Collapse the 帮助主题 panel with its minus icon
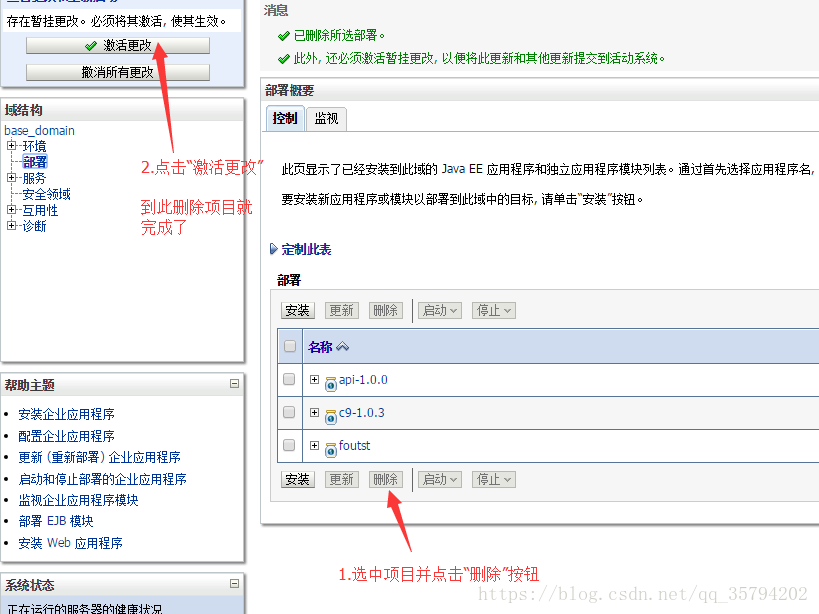 pyautogui.click(x=234, y=384)
